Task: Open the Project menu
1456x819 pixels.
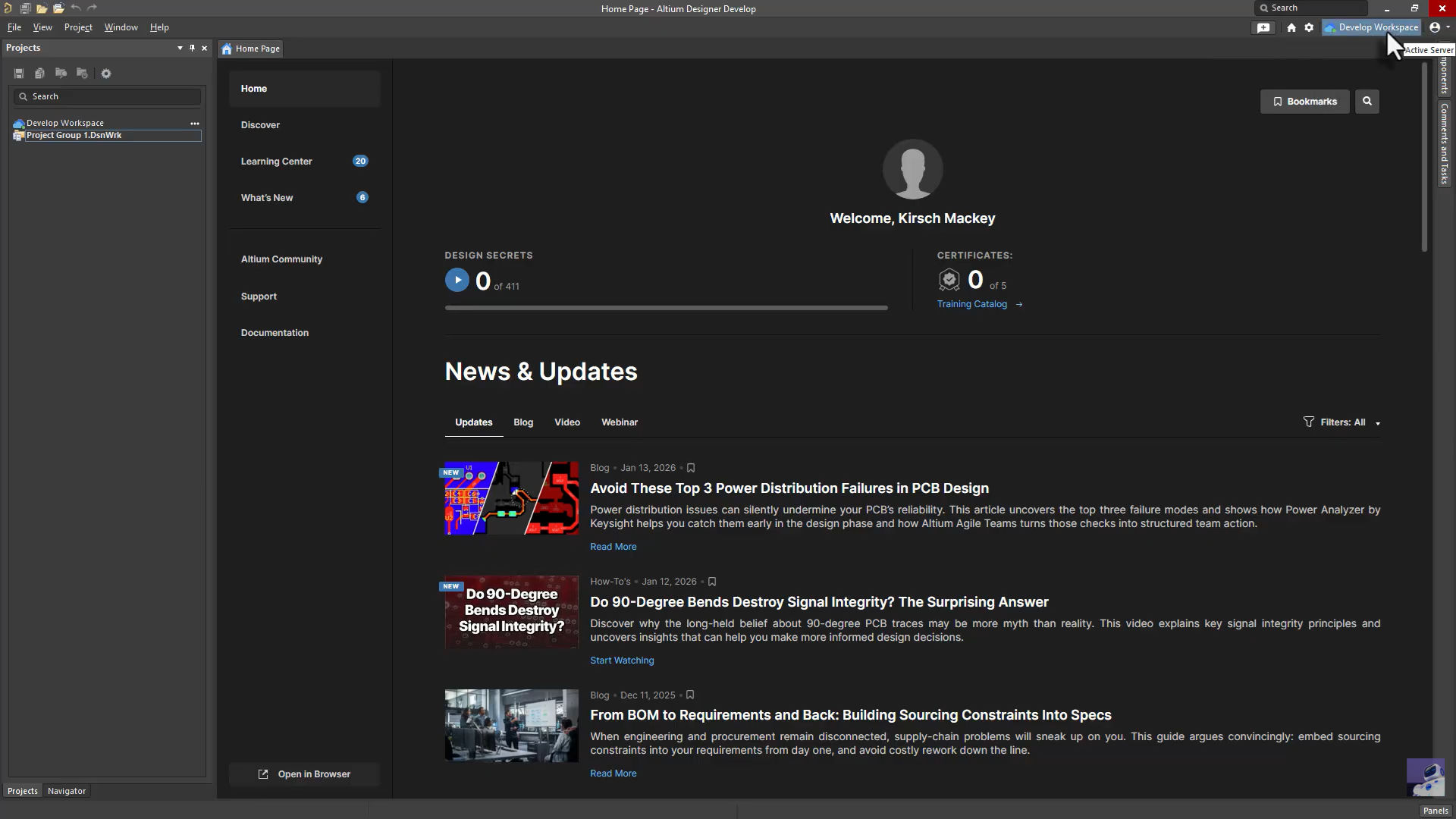Action: [78, 27]
